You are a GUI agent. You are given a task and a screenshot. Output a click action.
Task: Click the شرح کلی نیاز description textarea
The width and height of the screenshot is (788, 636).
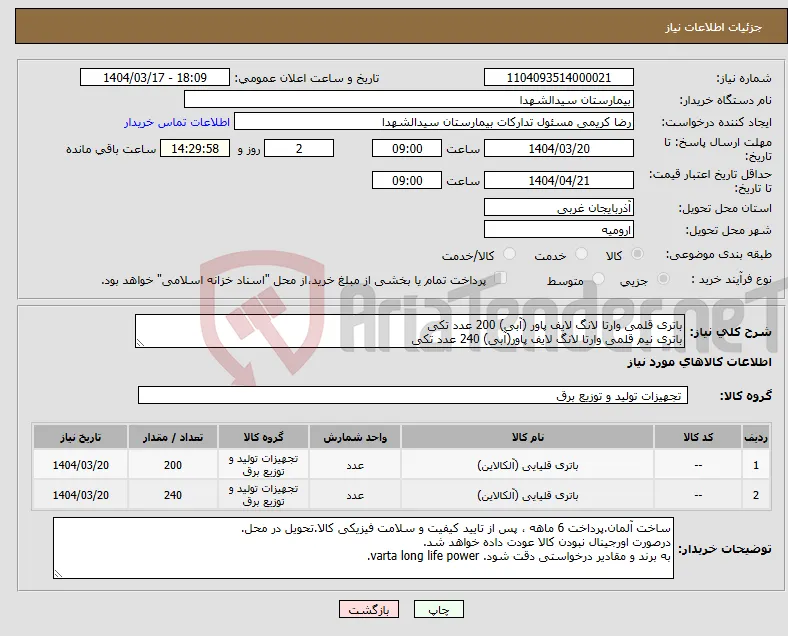coord(410,331)
